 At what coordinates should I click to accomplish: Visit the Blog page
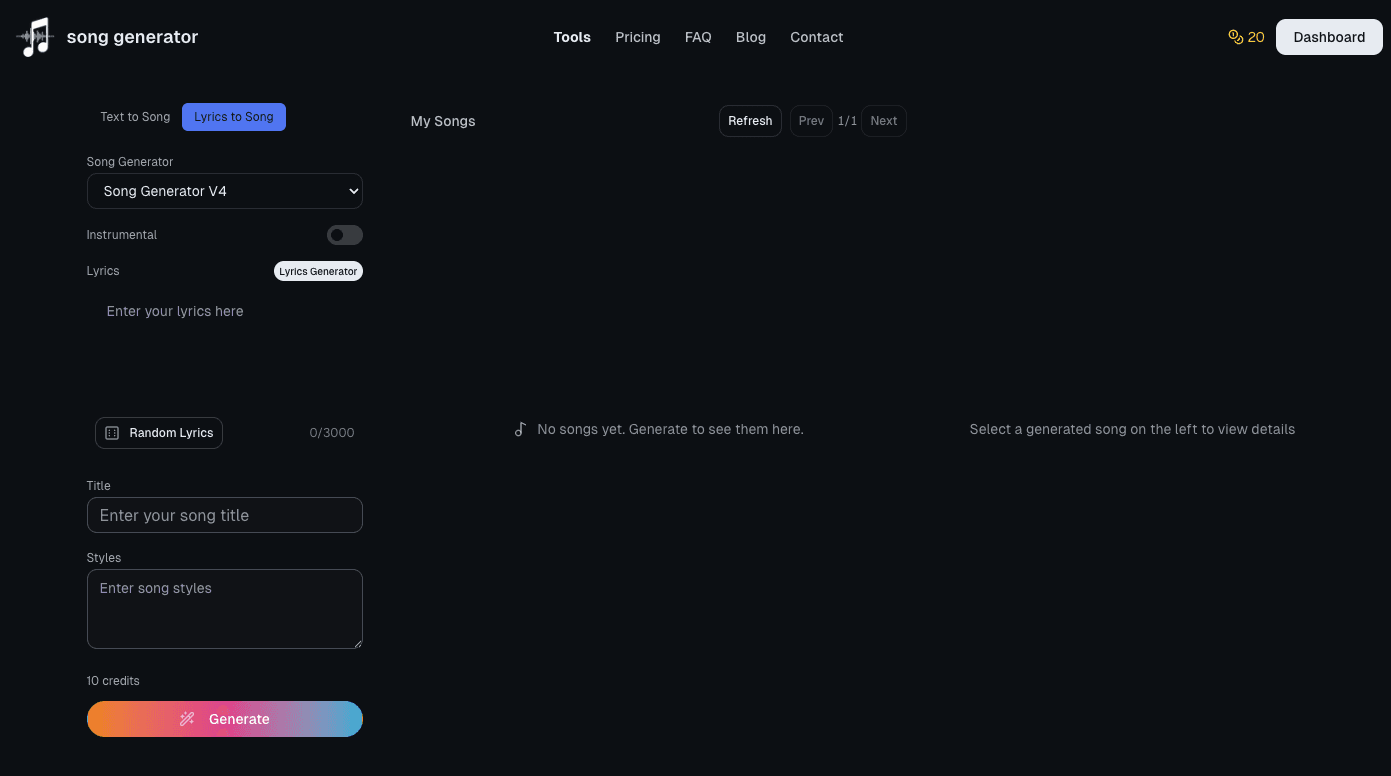coord(751,37)
